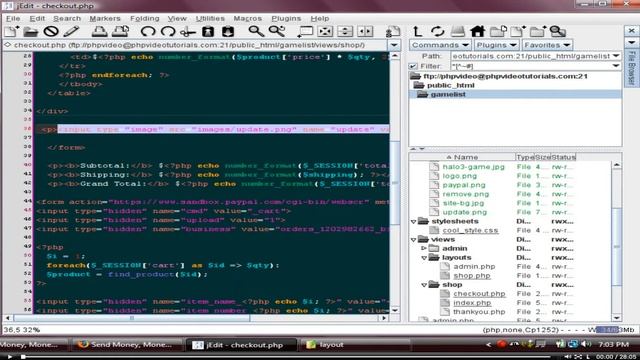Open the File menu
640x360 pixels.
click(13, 18)
